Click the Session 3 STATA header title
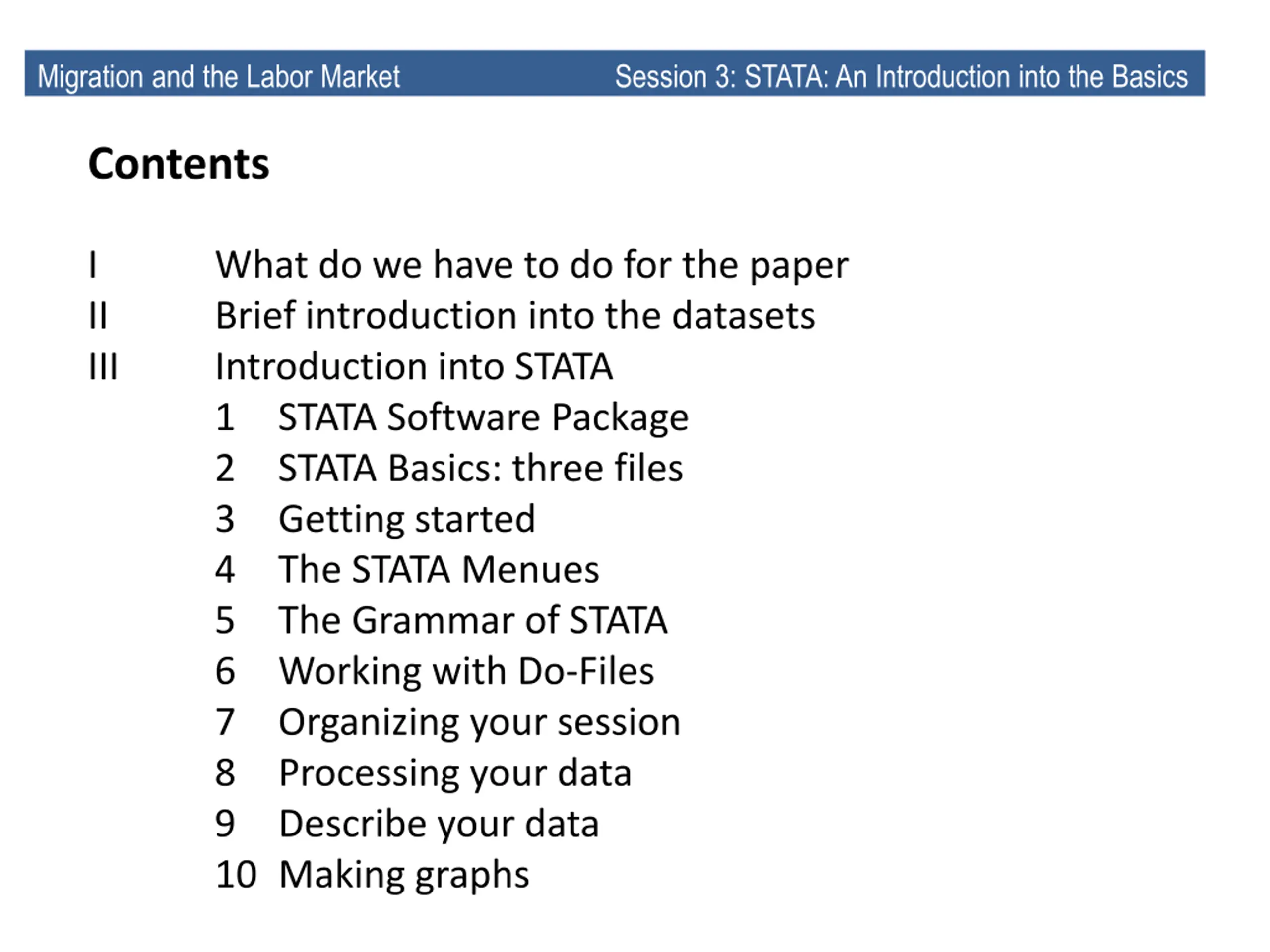The image size is (1270, 952). click(x=901, y=77)
